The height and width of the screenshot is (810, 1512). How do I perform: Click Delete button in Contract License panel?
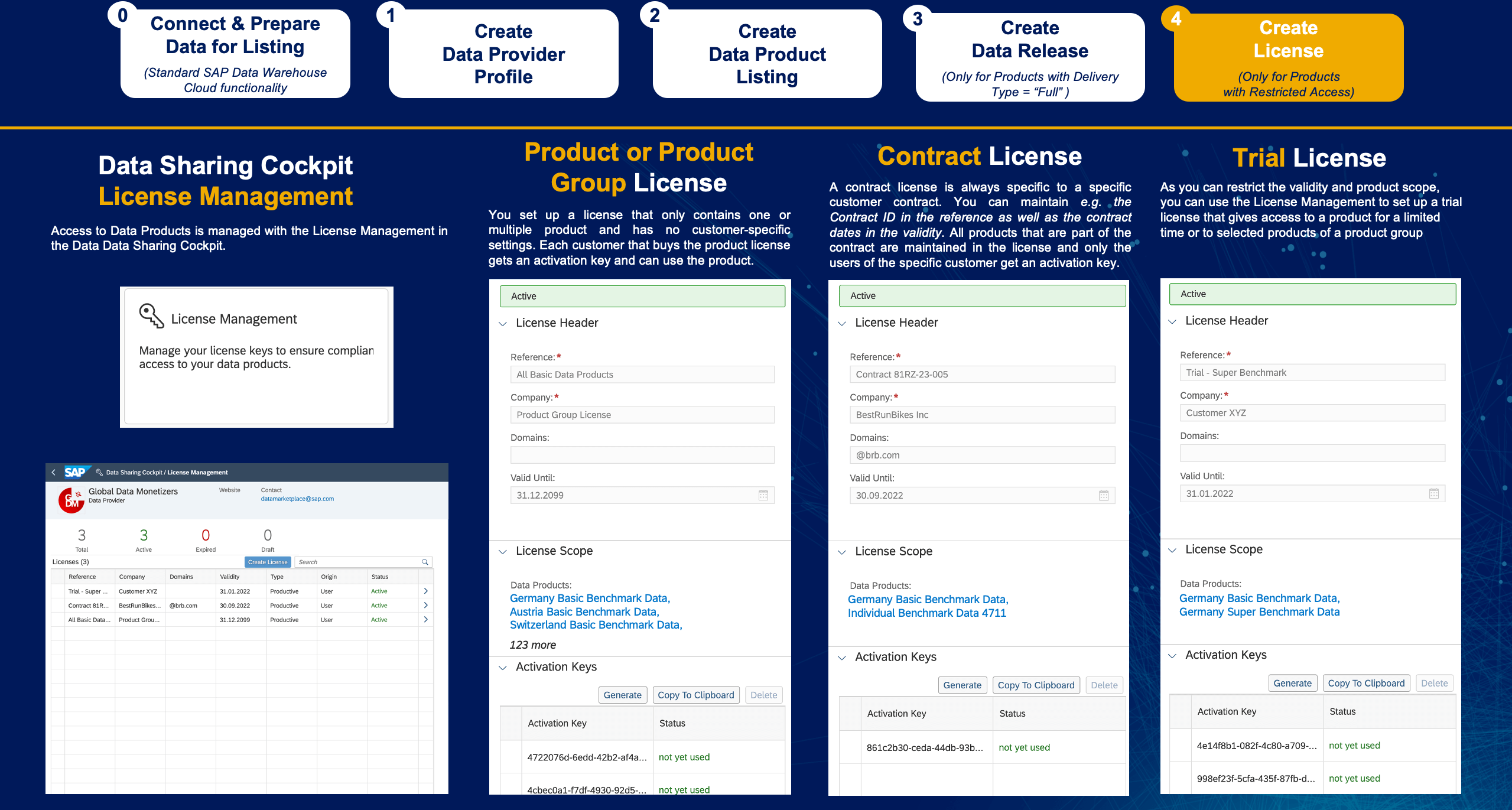click(1104, 685)
